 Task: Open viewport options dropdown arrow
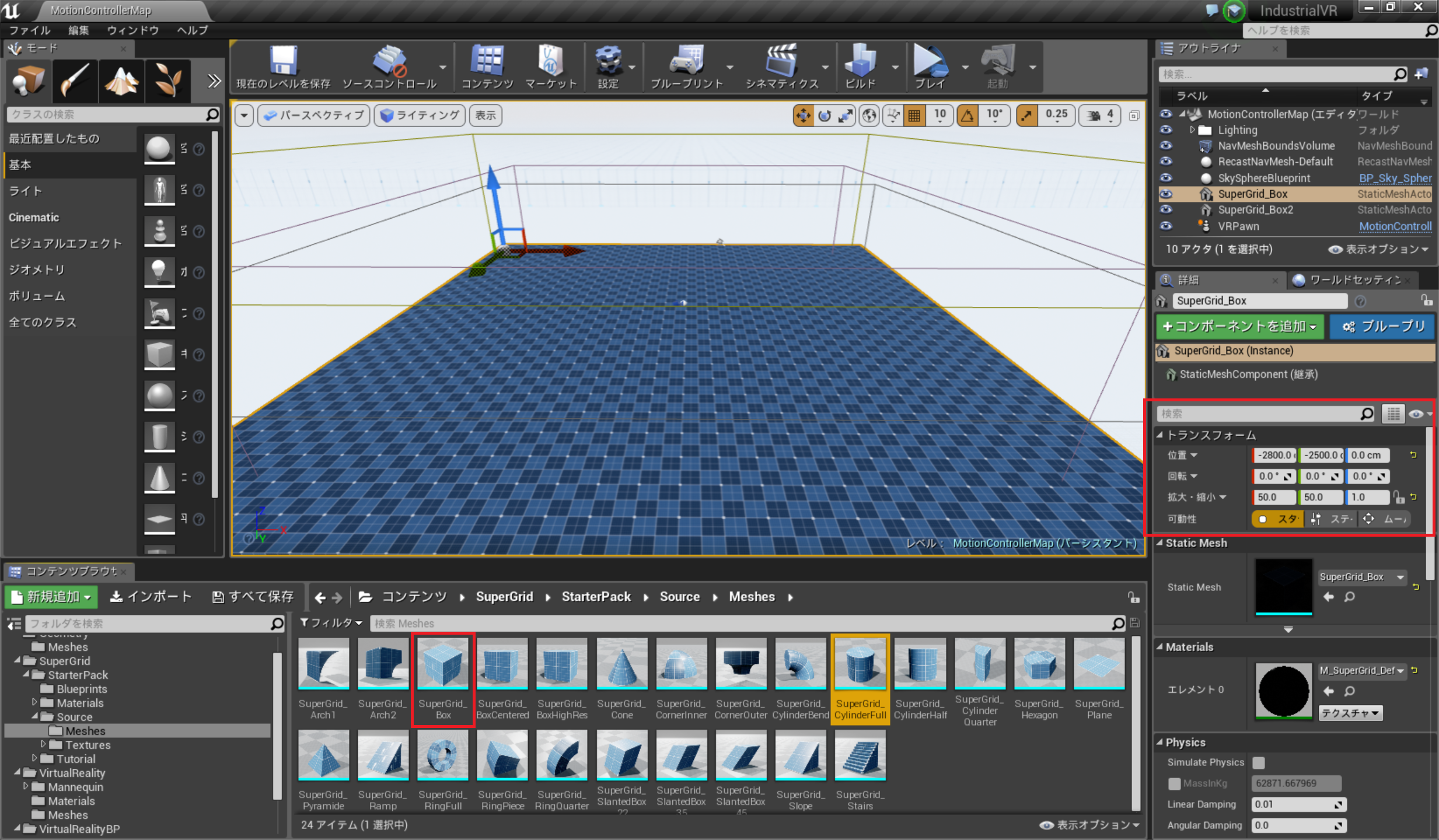(245, 116)
